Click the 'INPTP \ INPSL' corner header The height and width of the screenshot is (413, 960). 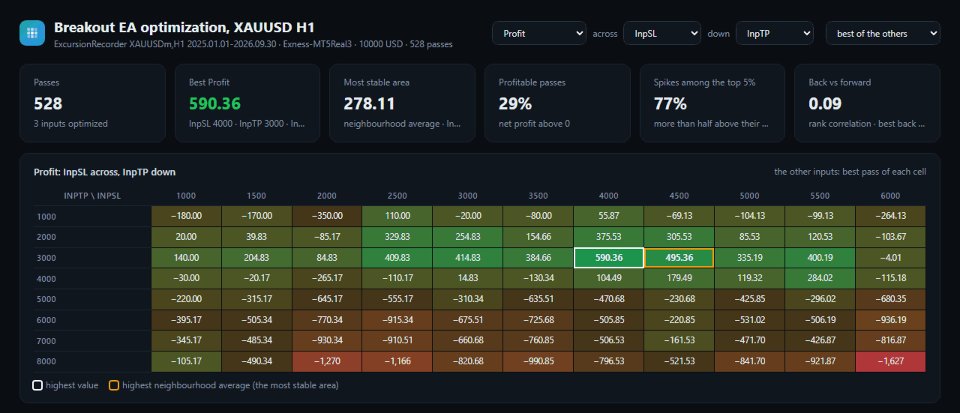pyautogui.click(x=92, y=196)
